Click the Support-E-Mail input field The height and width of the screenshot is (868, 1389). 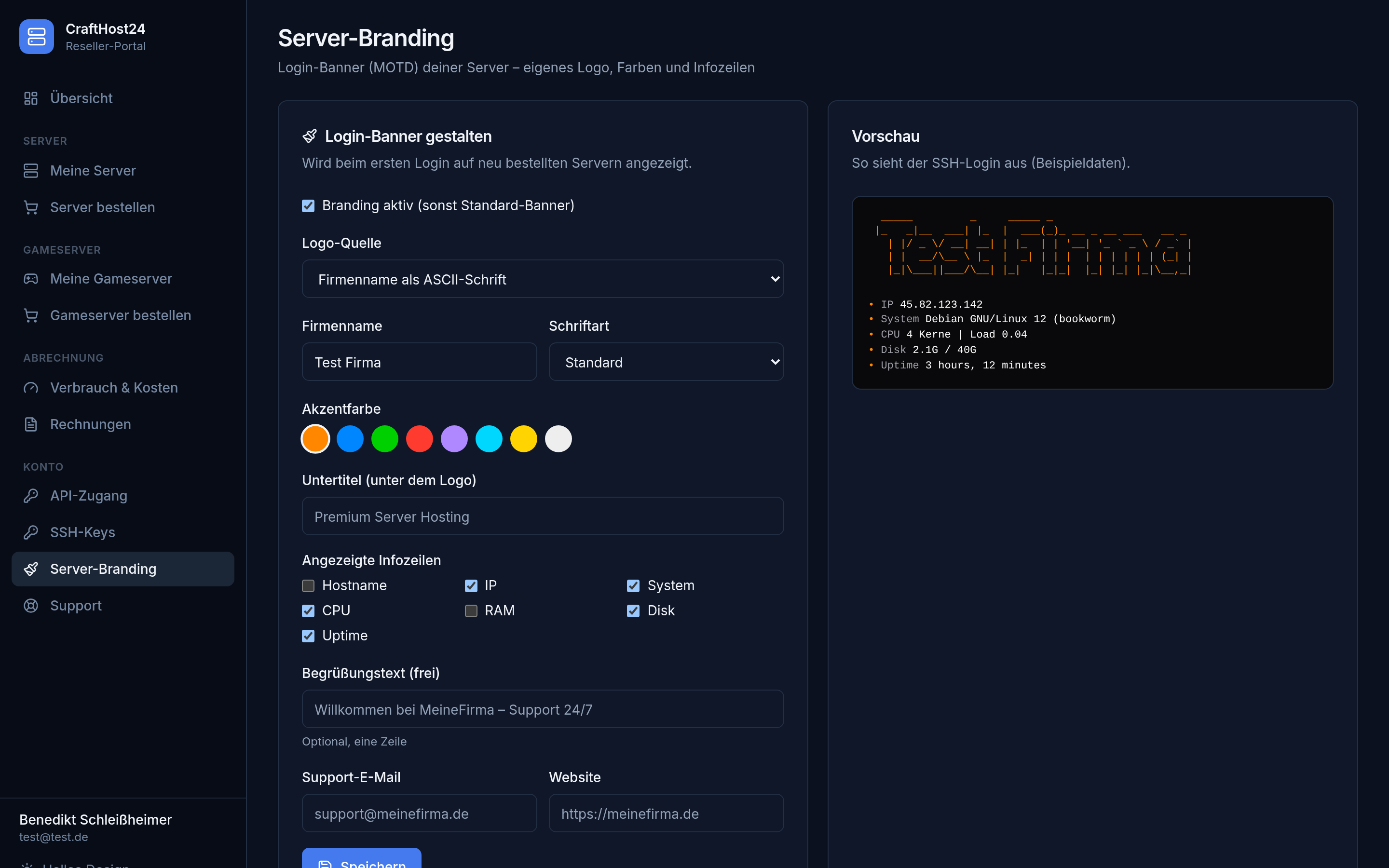tap(419, 813)
